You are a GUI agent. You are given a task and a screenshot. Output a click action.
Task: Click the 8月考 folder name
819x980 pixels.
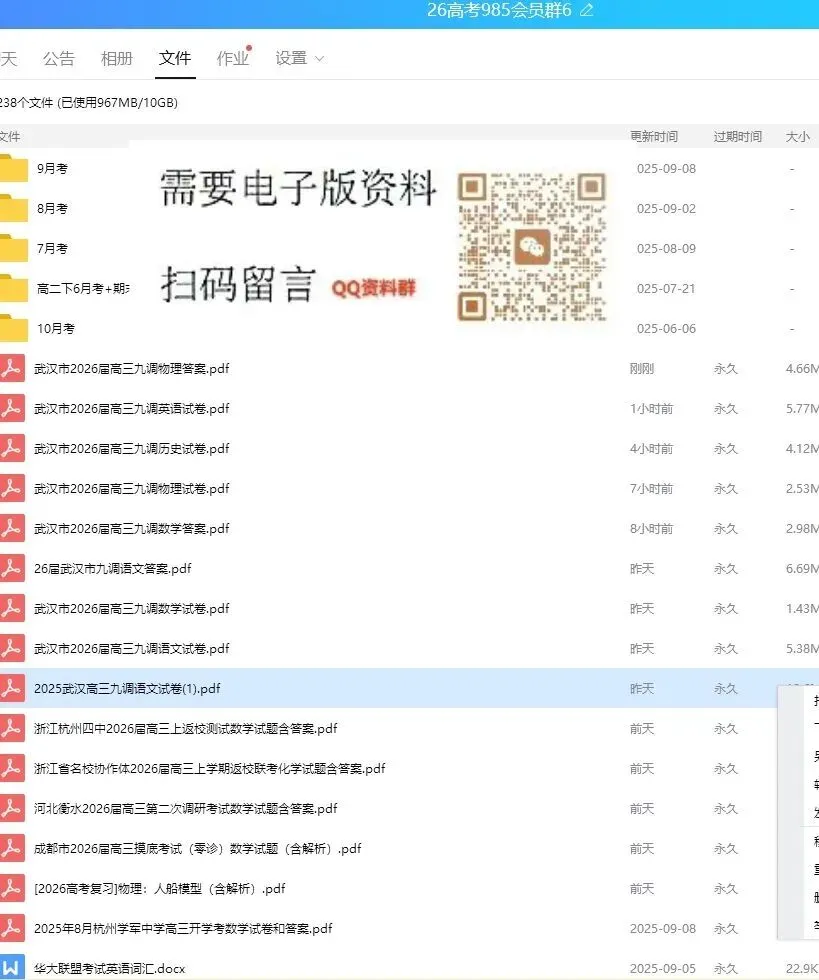(52, 209)
